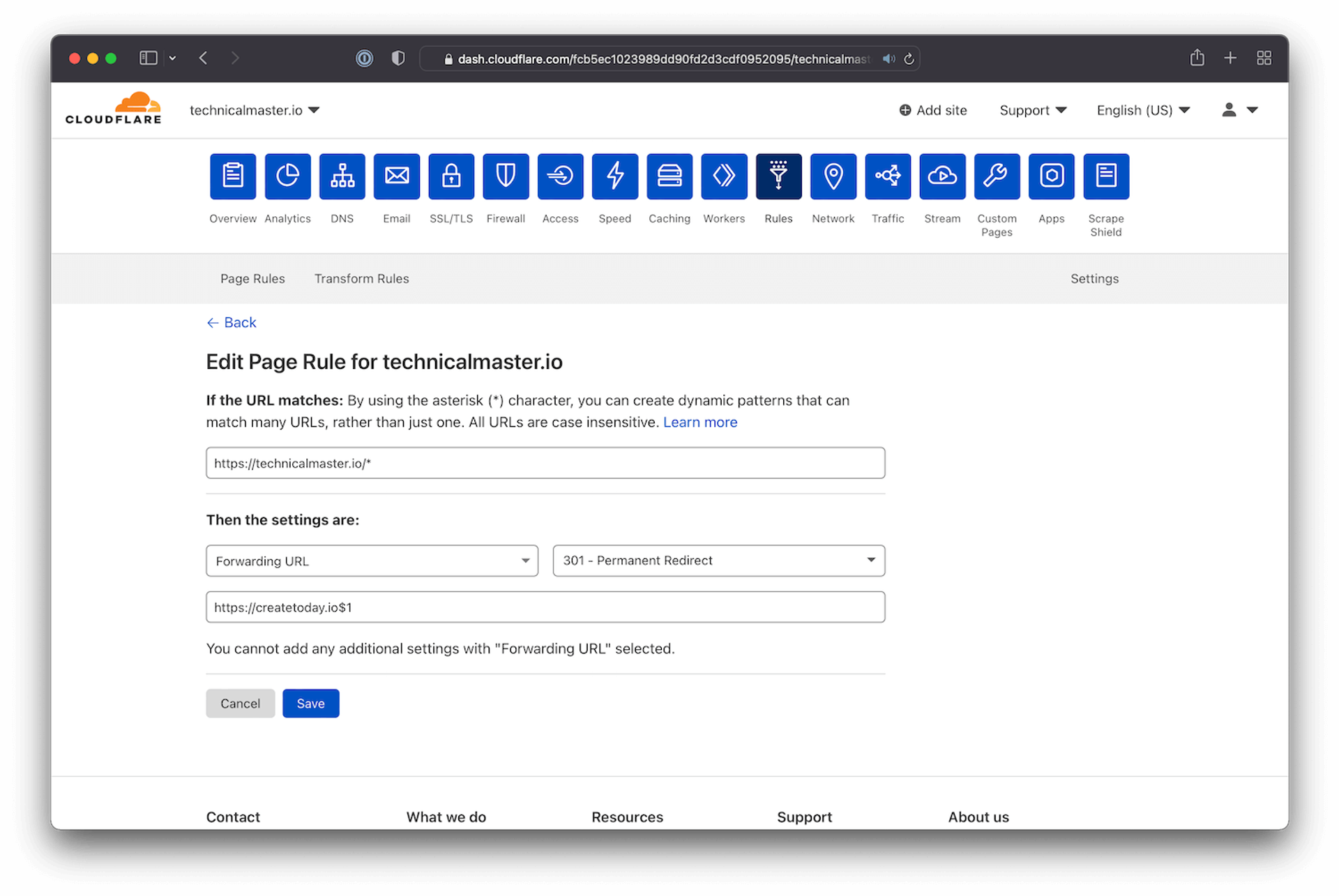Mute the tab audio speaker icon
Image resolution: width=1339 pixels, height=896 pixels.
pyautogui.click(x=888, y=59)
